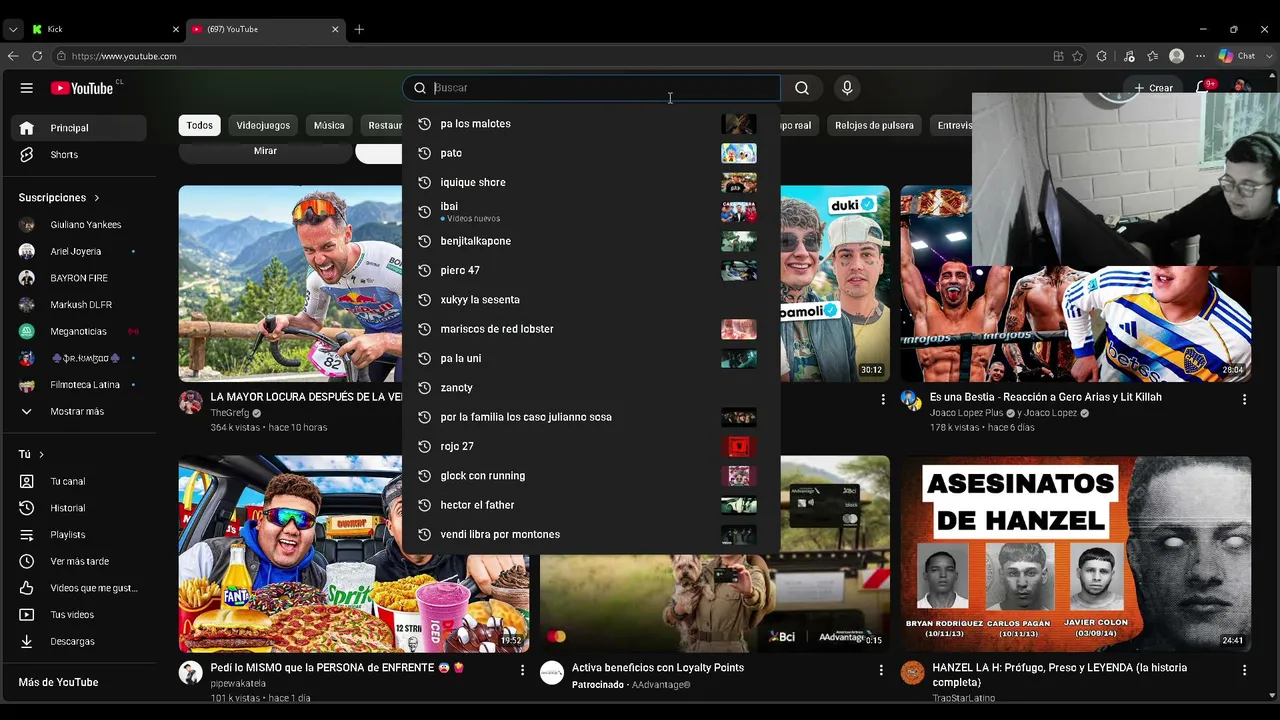Go to the YouTube logo home link
1280x720 pixels.
click(x=82, y=88)
